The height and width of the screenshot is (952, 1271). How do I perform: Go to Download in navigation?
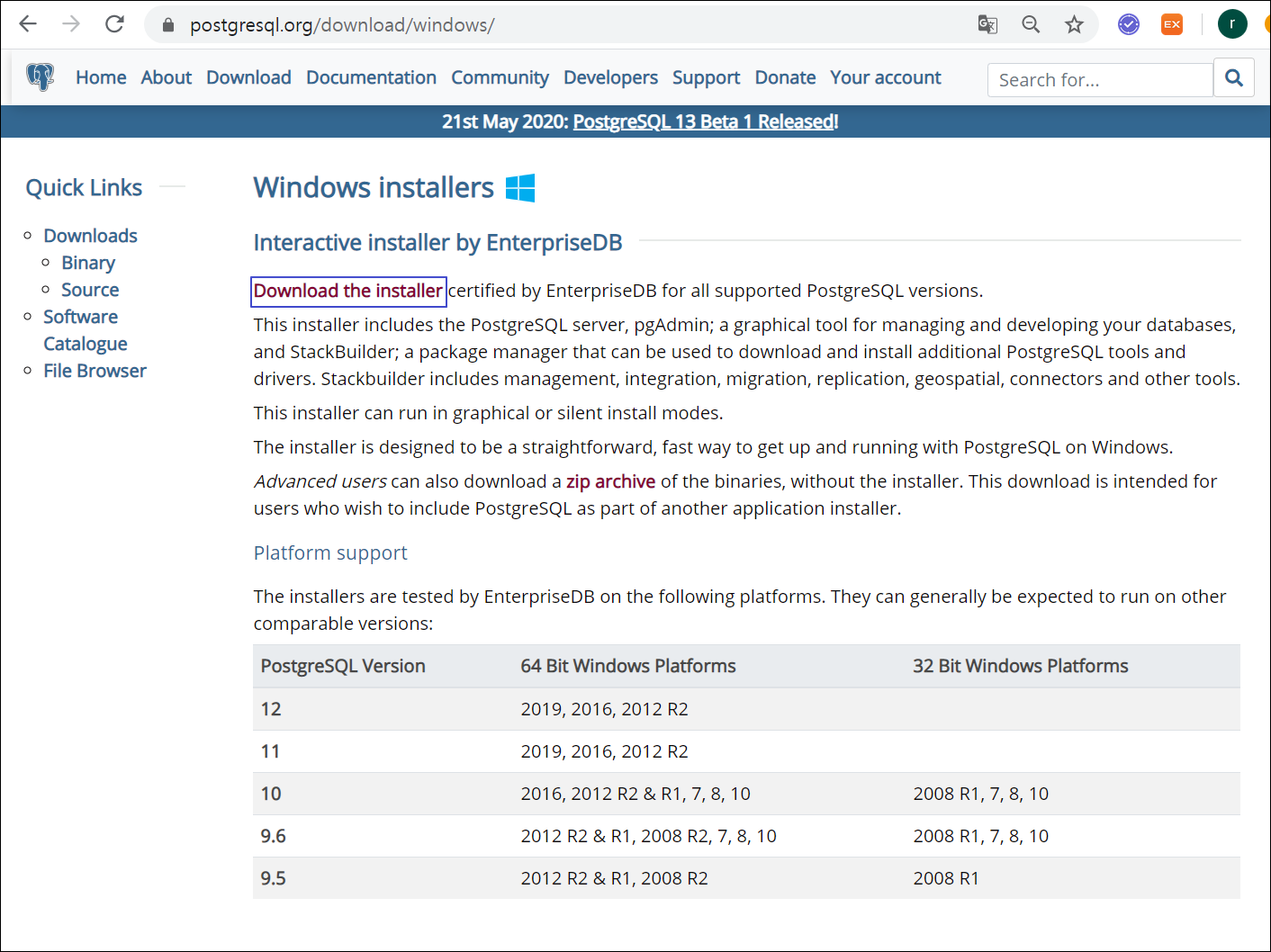pyautogui.click(x=248, y=78)
